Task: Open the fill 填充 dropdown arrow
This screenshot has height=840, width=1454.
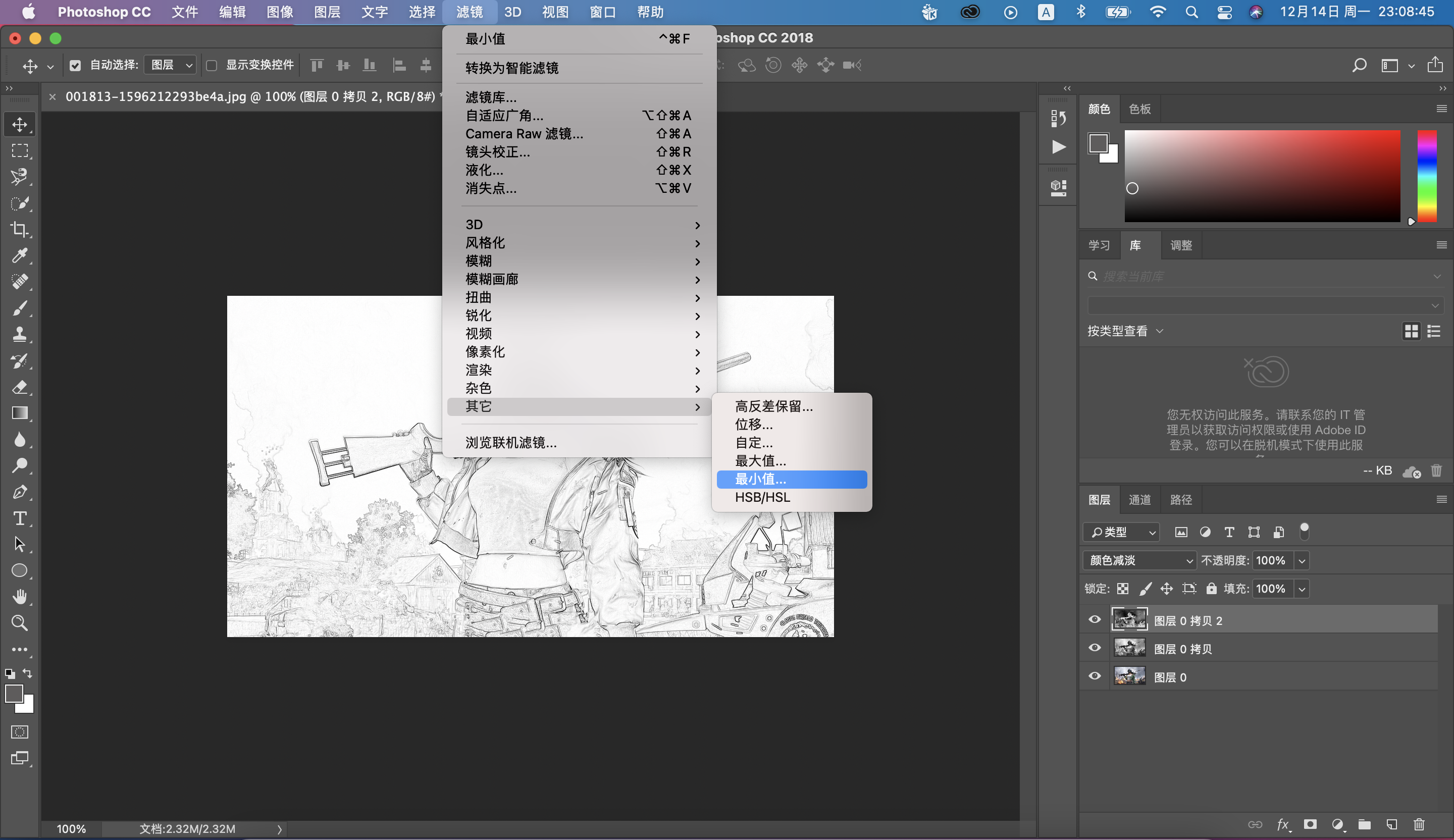Action: click(x=1302, y=589)
